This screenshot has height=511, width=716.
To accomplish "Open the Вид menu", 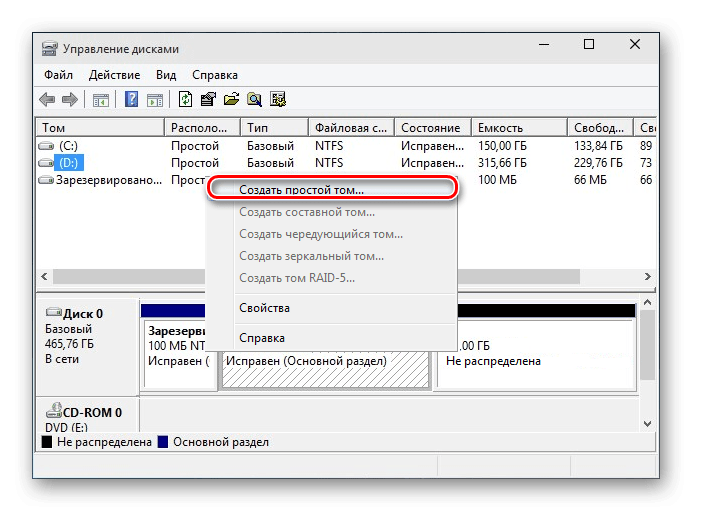I will tap(166, 75).
